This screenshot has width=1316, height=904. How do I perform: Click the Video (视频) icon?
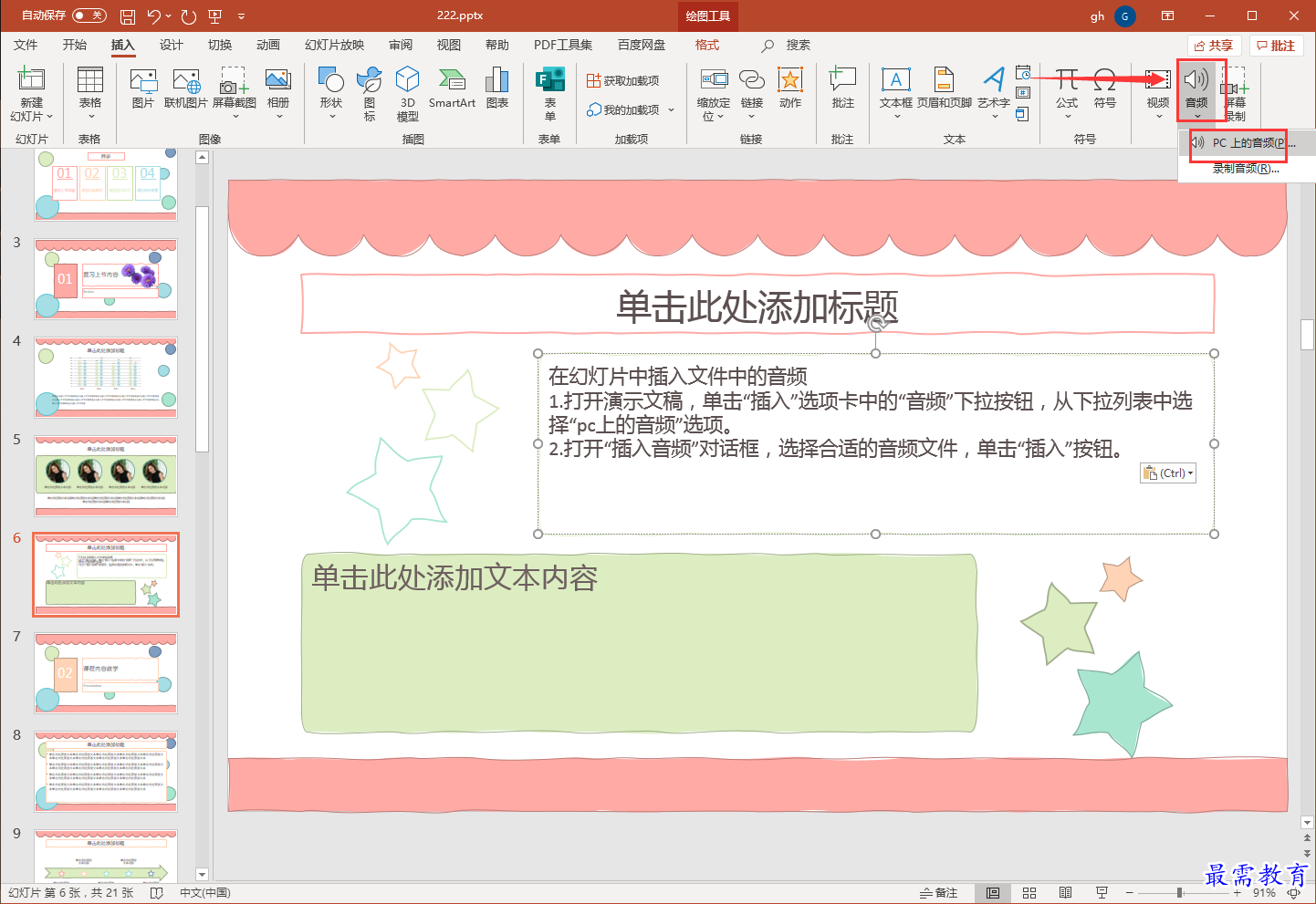(1158, 80)
